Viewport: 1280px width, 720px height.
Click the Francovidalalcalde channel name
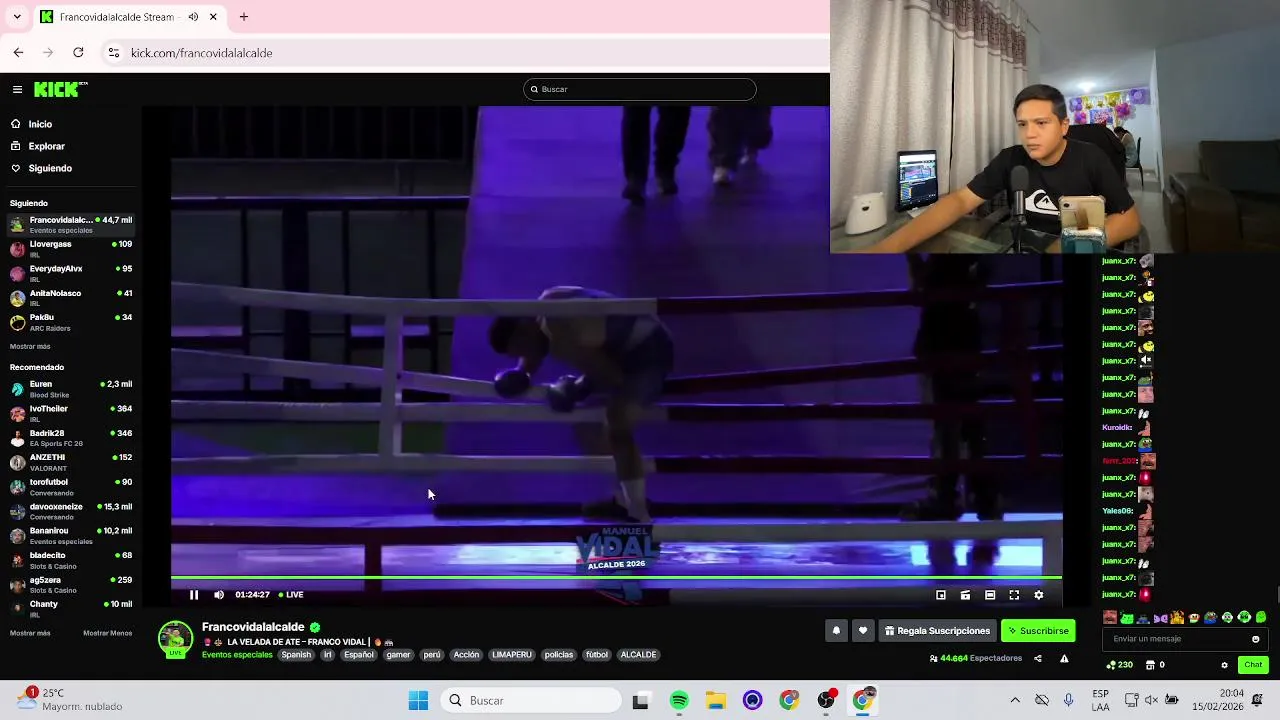pos(253,627)
